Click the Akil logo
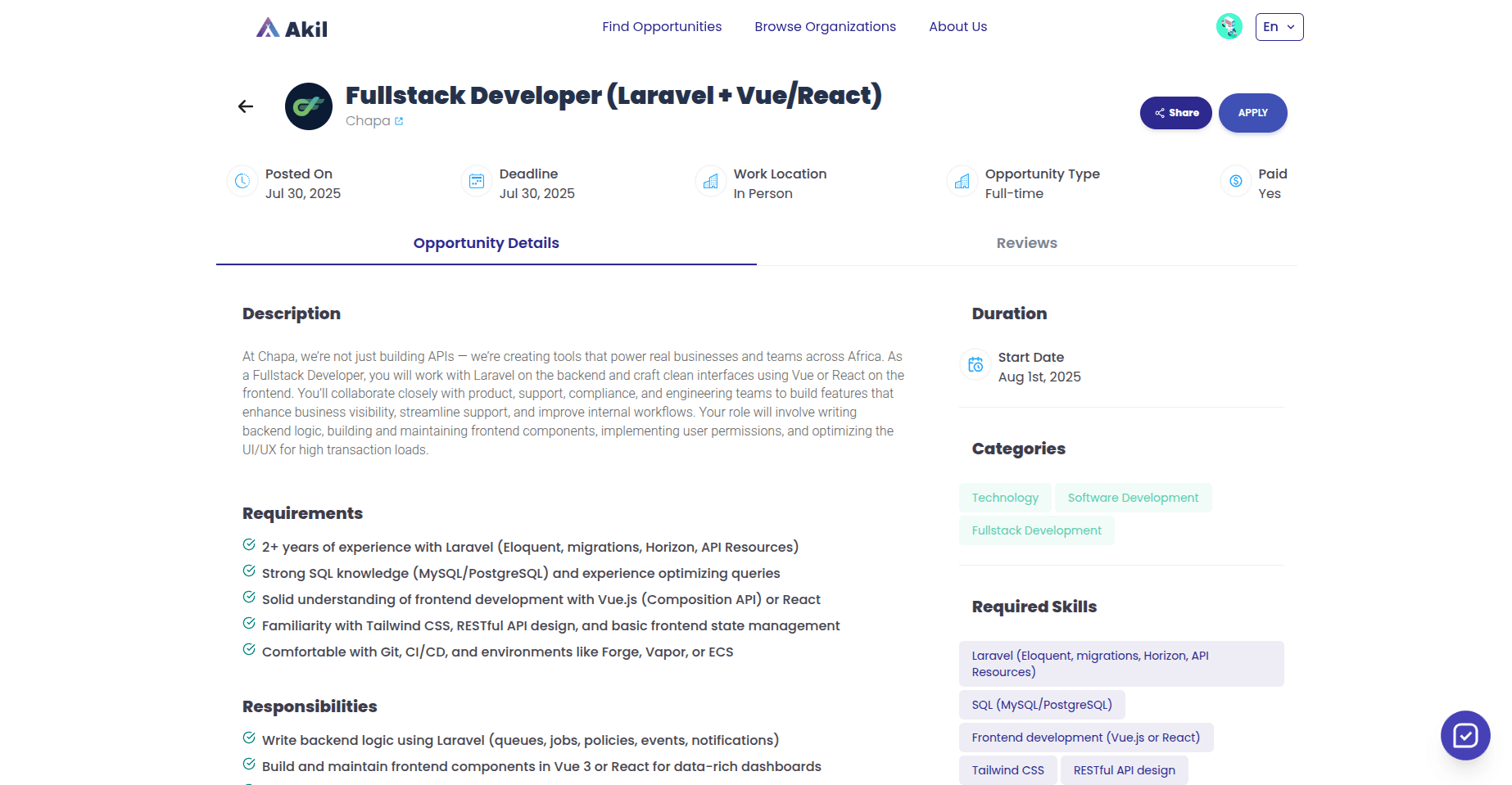 click(292, 29)
